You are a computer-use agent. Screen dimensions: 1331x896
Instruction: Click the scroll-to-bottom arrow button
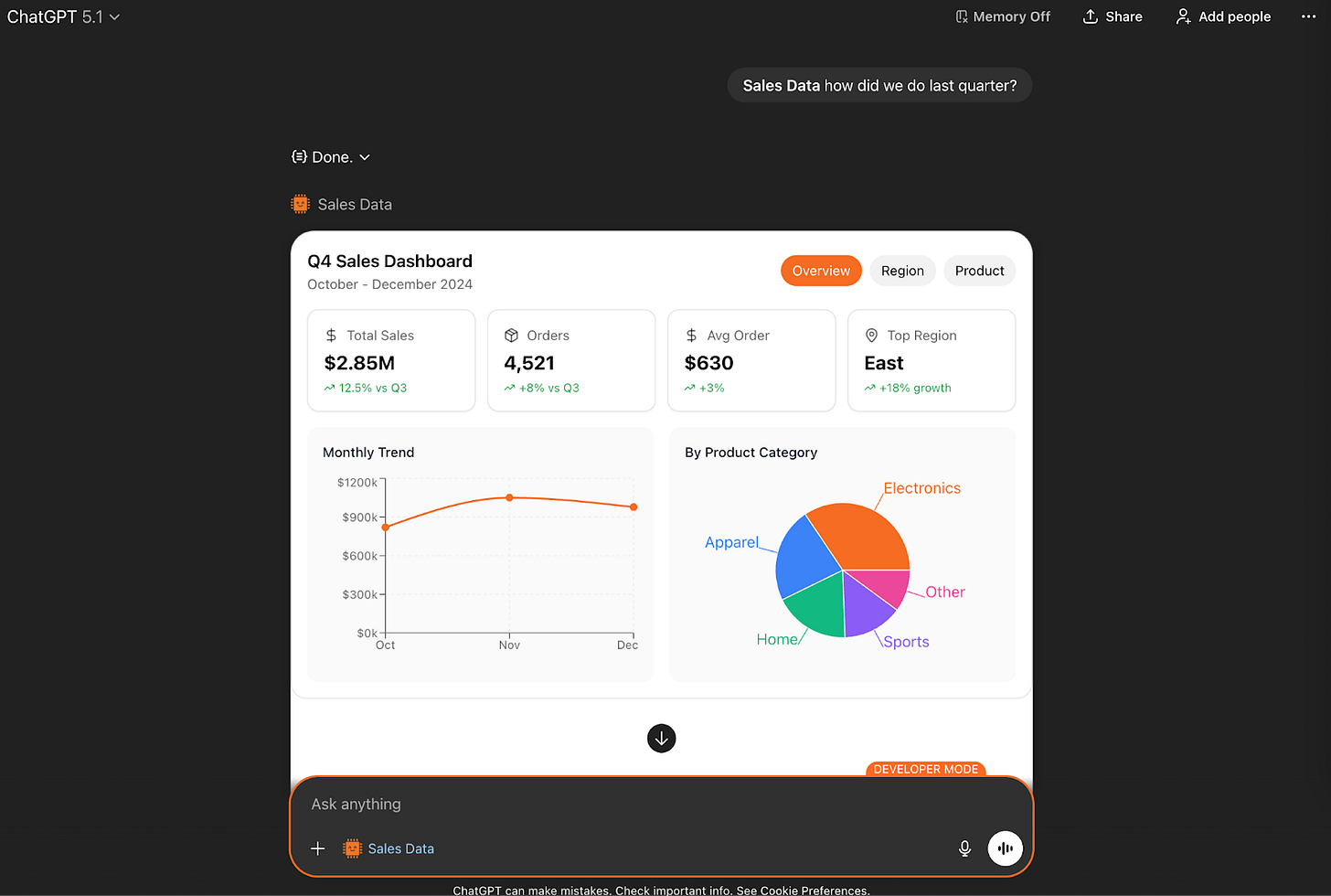(661, 738)
